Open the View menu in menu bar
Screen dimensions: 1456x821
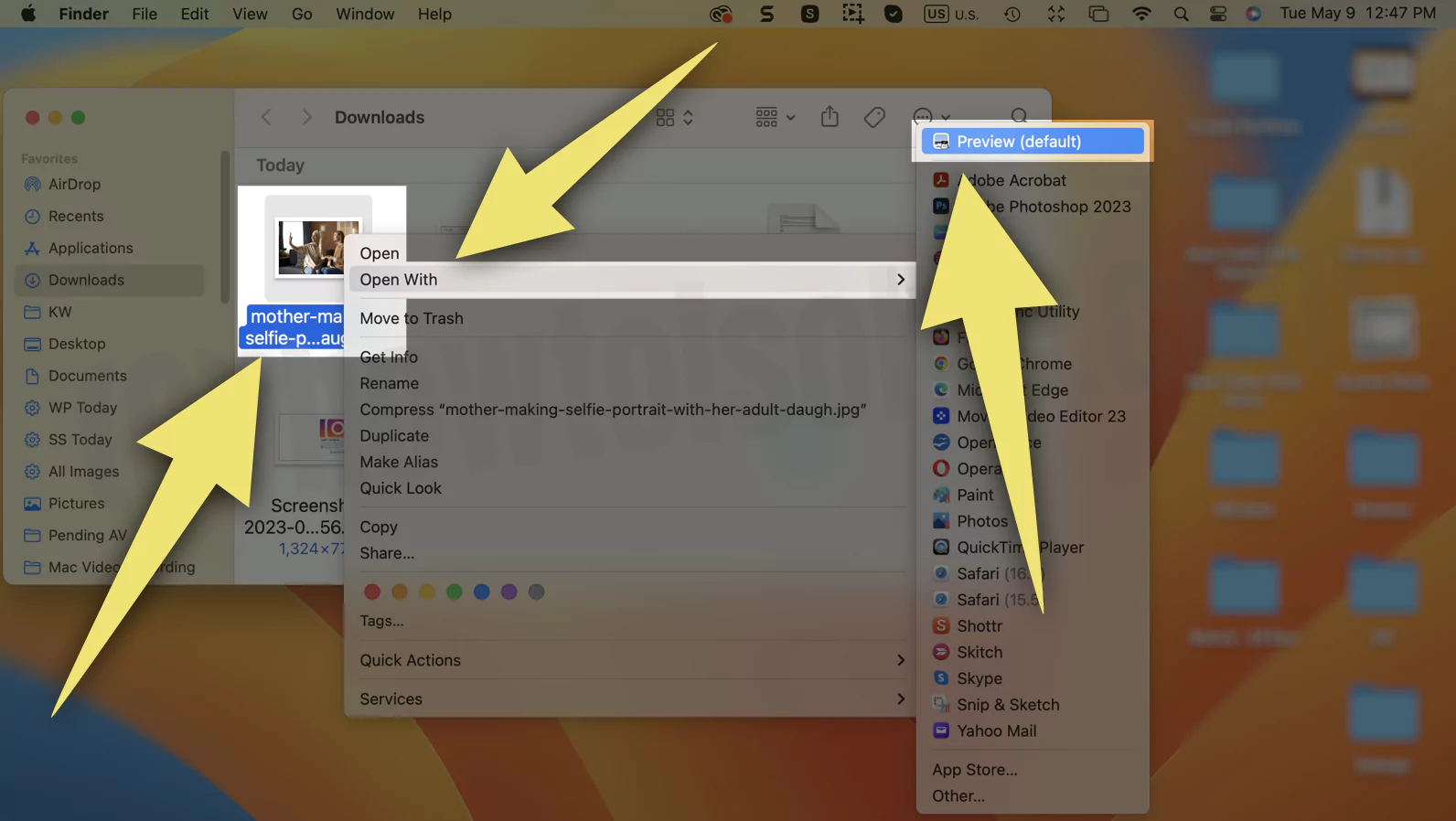coord(250,14)
